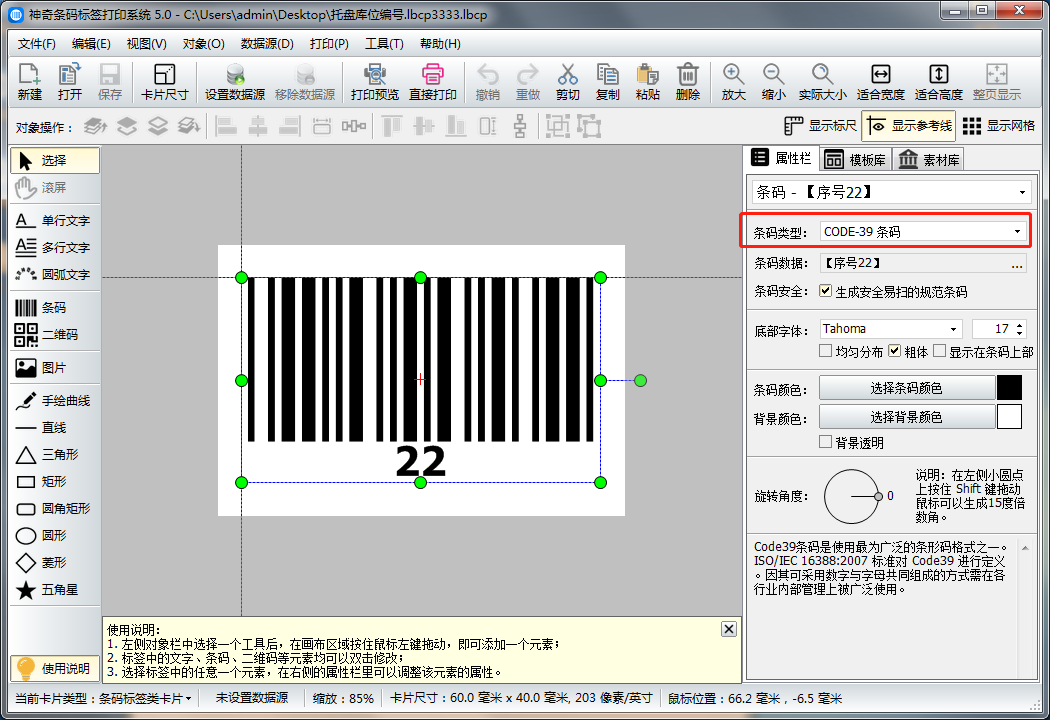This screenshot has height=720, width=1050.
Task: Check 显示在条码上部 checkbox
Action: 940,351
